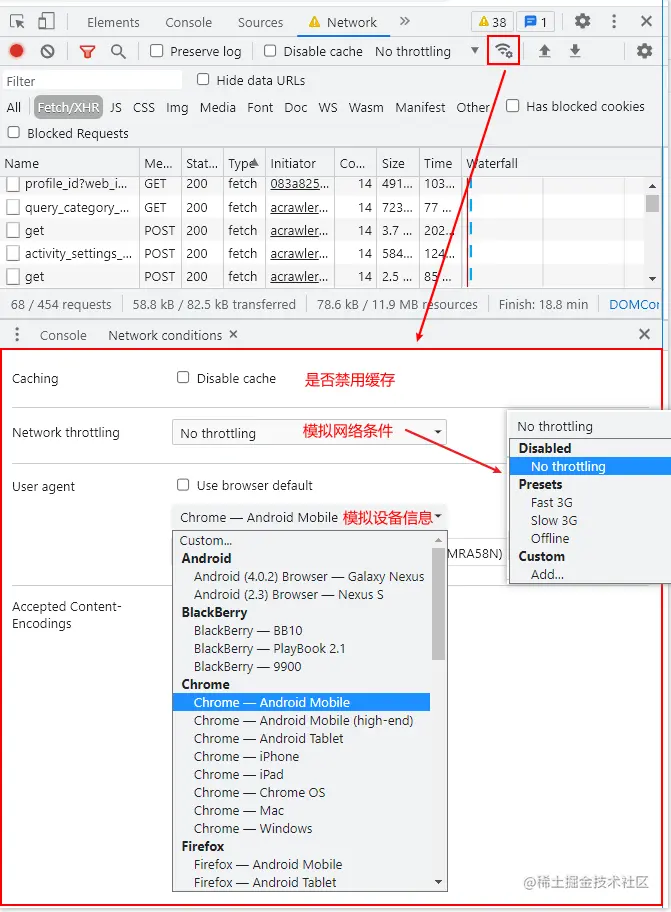Screen dimensions: 671x912
Task: Click the import HAR file upload arrow
Action: point(544,51)
